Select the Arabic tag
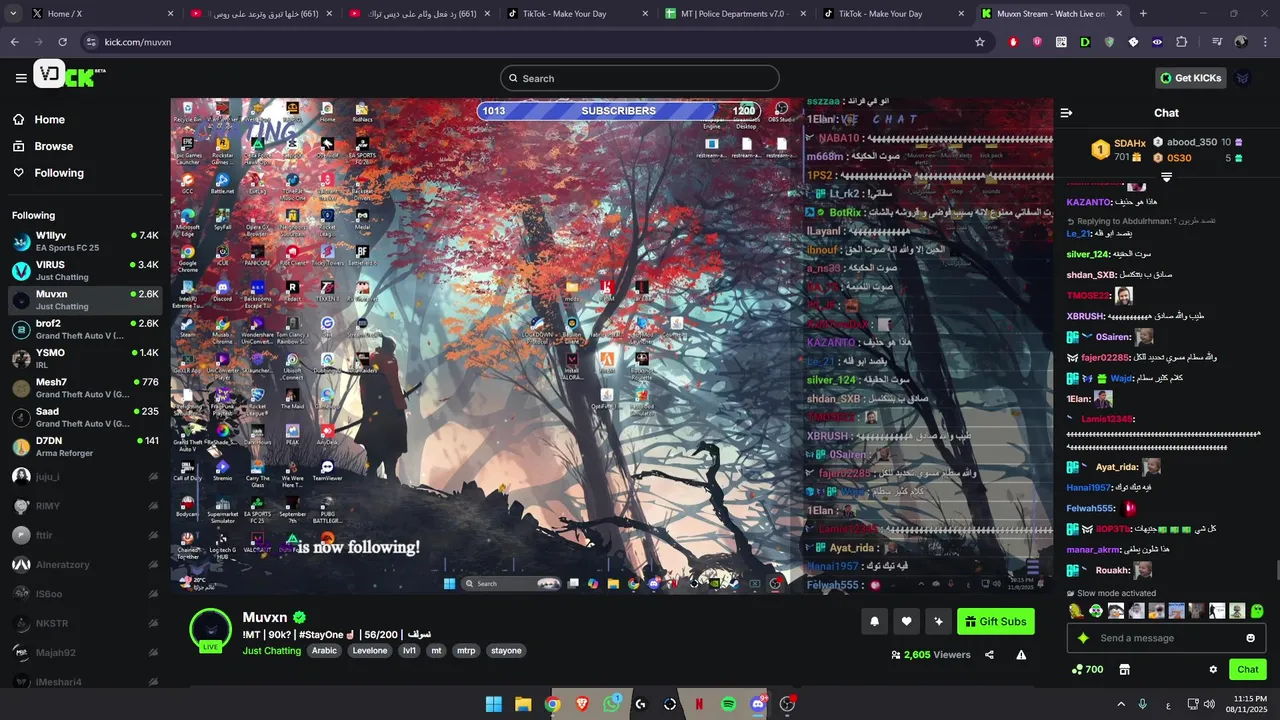Viewport: 1280px width, 720px height. tap(324, 651)
